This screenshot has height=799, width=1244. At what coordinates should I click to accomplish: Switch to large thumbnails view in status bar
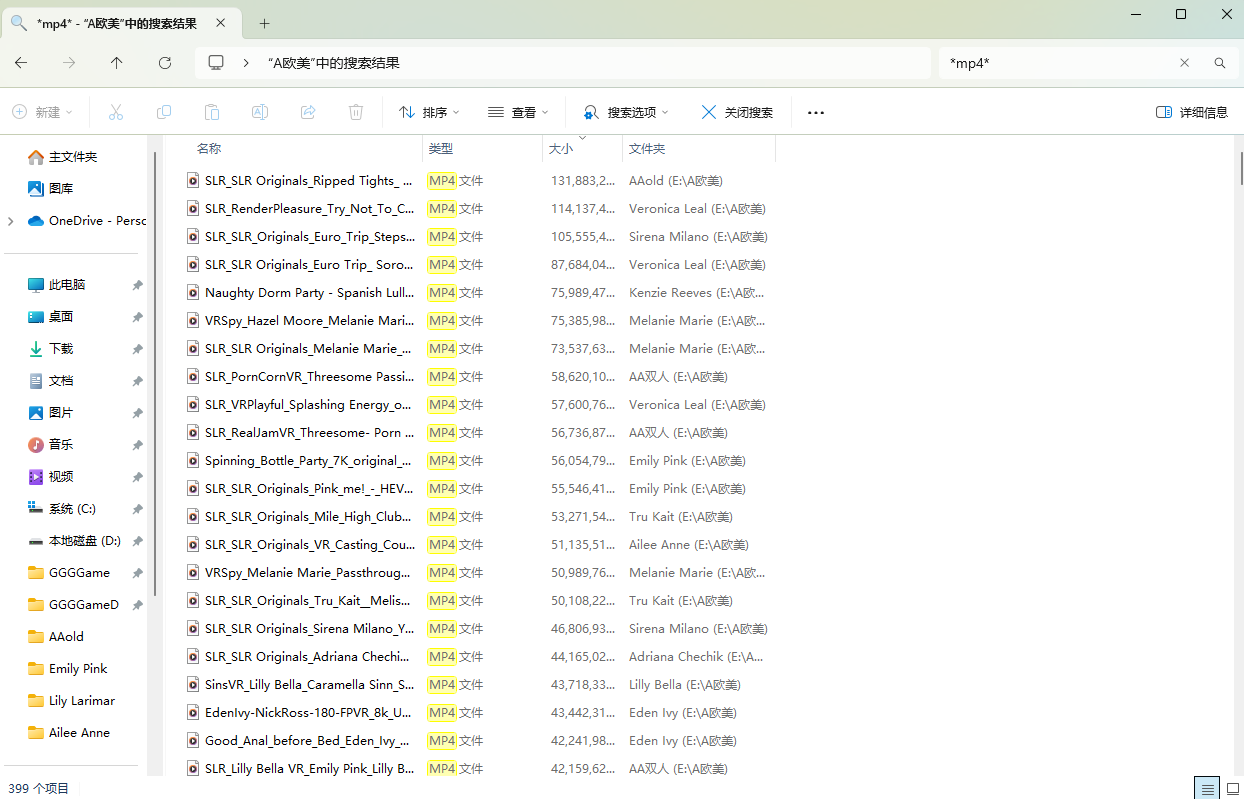tap(1231, 788)
